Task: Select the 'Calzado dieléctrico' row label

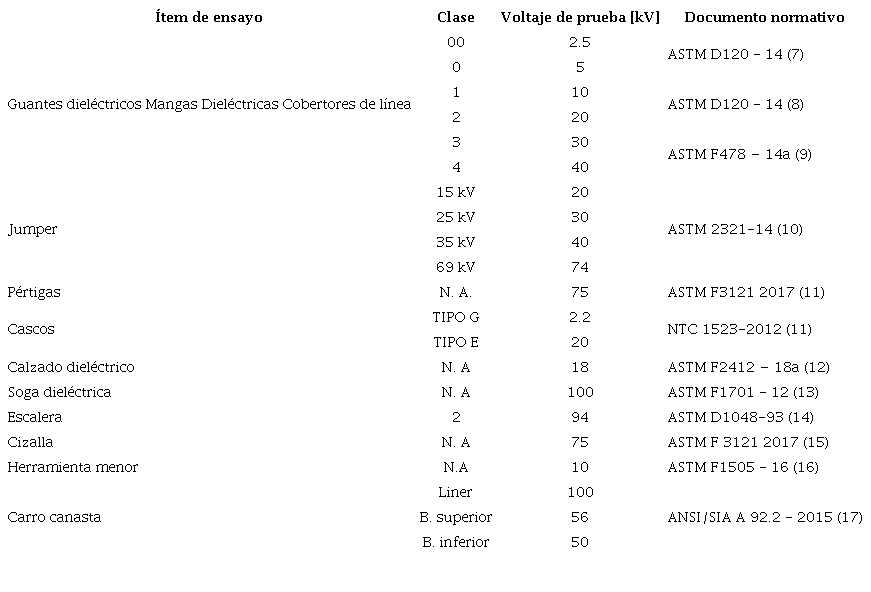Action: [x=71, y=367]
